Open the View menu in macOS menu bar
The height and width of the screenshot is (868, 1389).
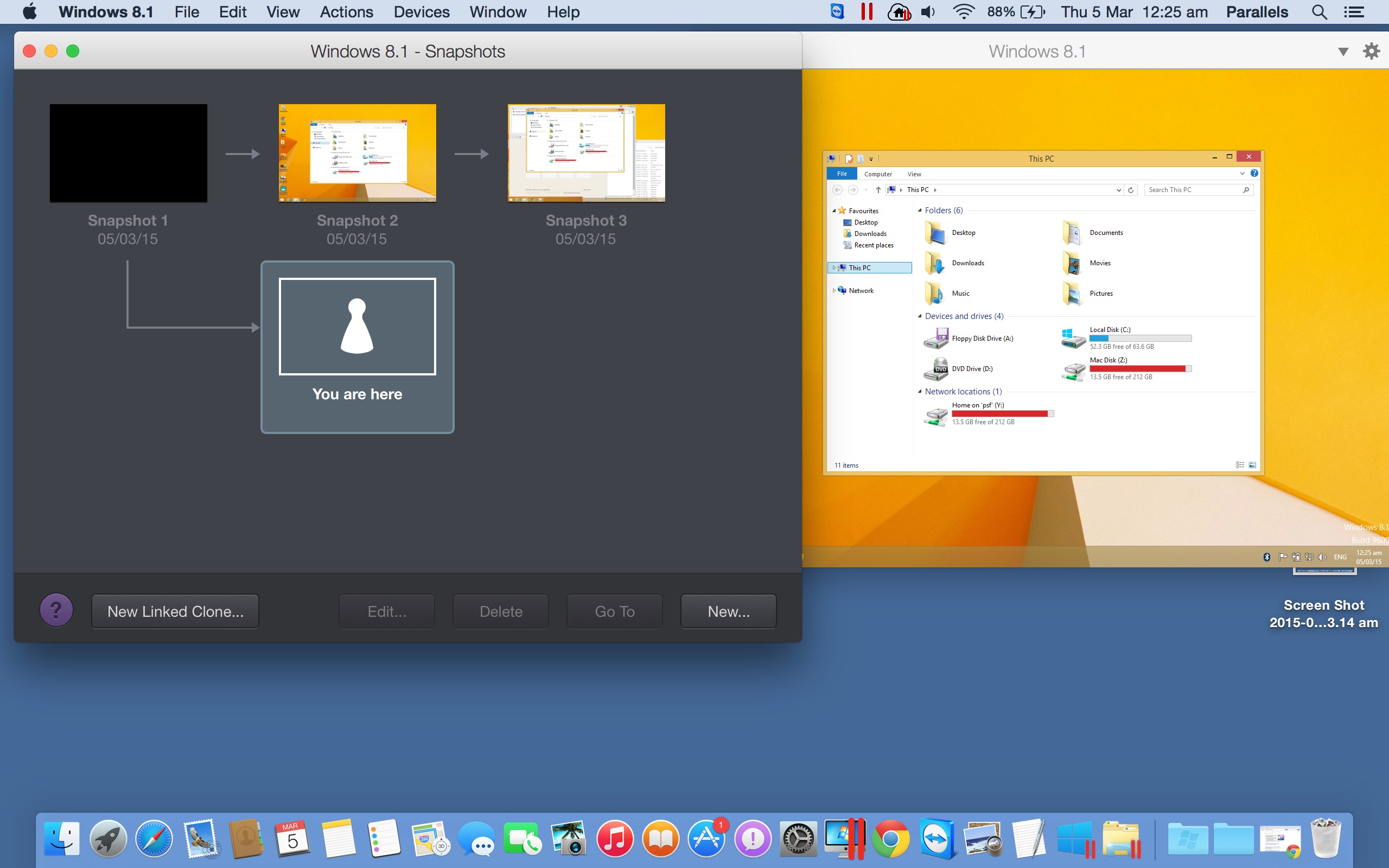[x=282, y=11]
